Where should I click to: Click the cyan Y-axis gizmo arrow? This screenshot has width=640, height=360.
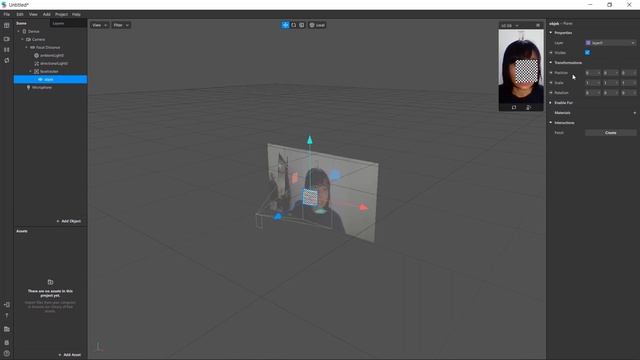(310, 140)
